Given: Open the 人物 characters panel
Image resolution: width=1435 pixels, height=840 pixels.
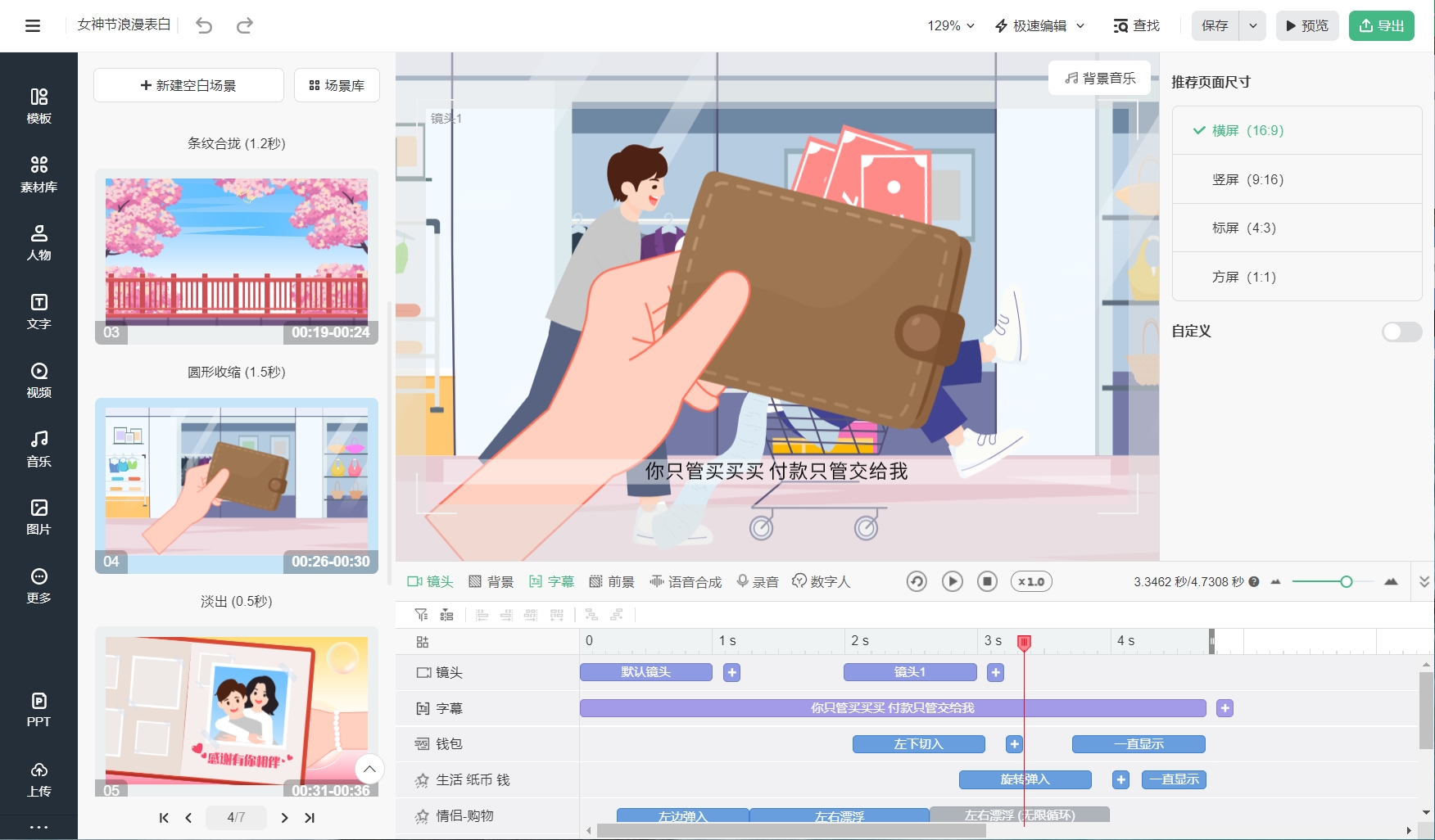Looking at the screenshot, I should (38, 243).
